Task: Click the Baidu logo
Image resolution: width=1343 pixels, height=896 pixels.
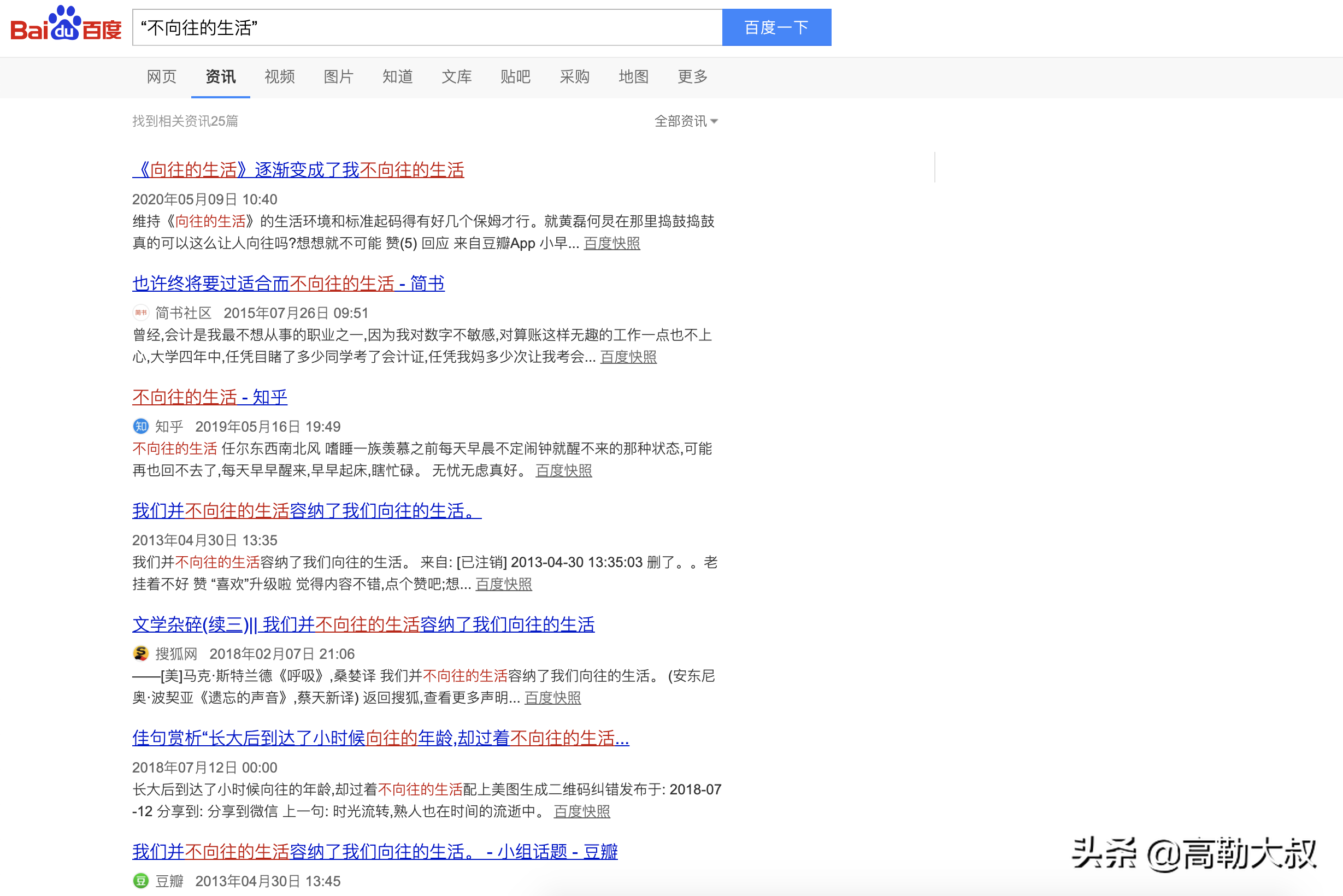Action: click(x=66, y=24)
